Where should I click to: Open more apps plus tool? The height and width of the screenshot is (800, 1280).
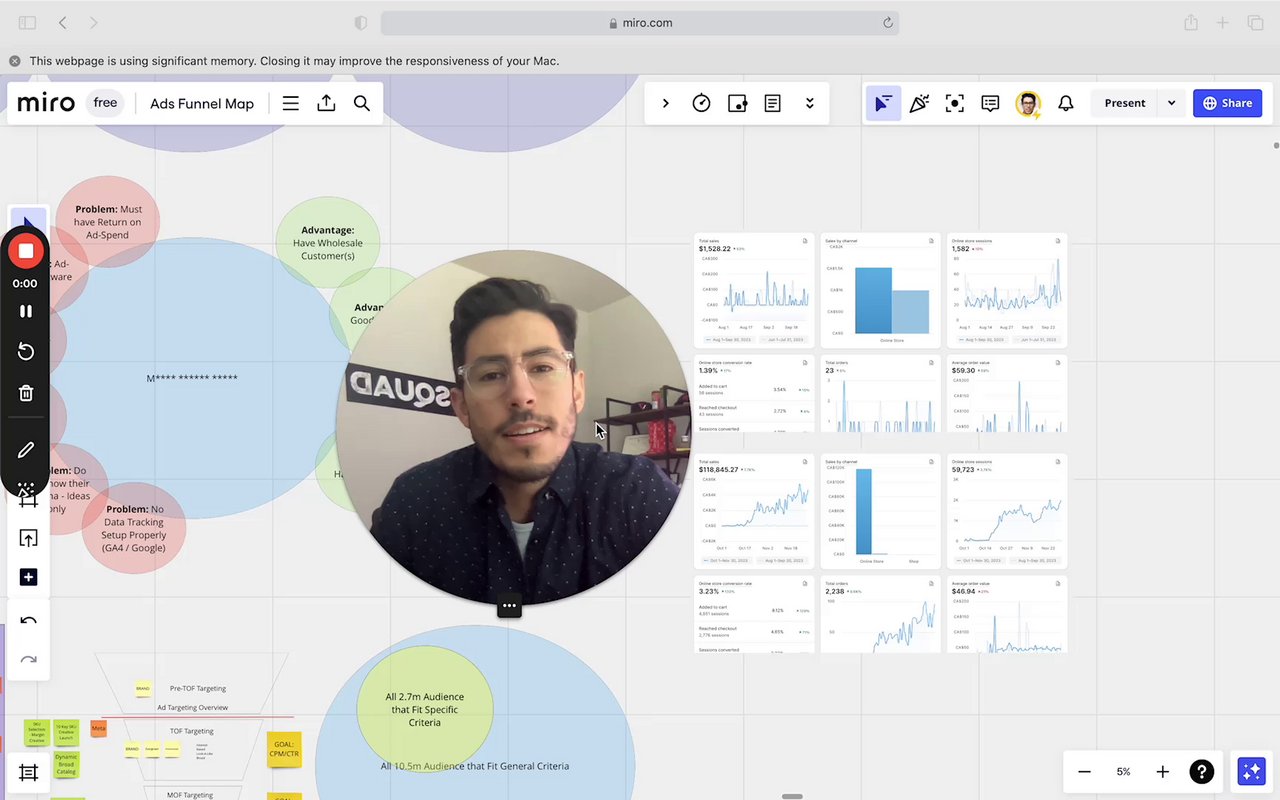[x=28, y=577]
